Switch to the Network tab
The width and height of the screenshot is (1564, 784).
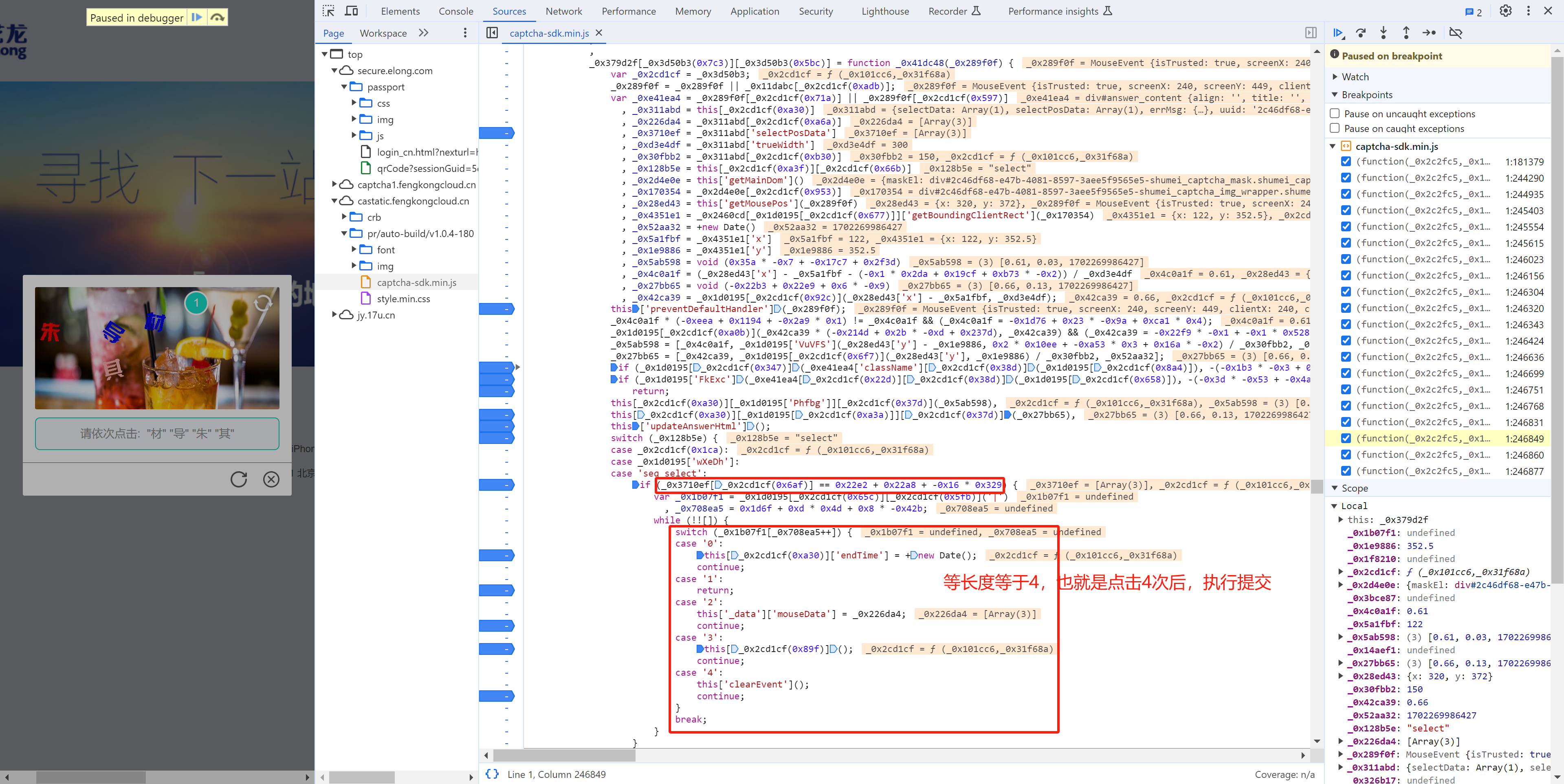tap(563, 11)
